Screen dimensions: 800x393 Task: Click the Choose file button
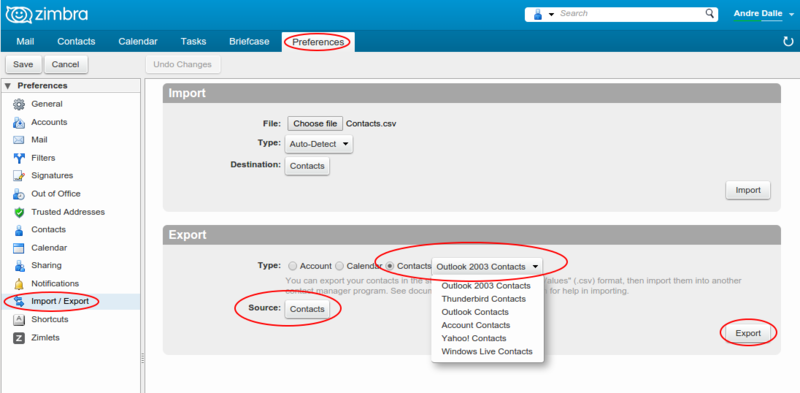click(315, 124)
